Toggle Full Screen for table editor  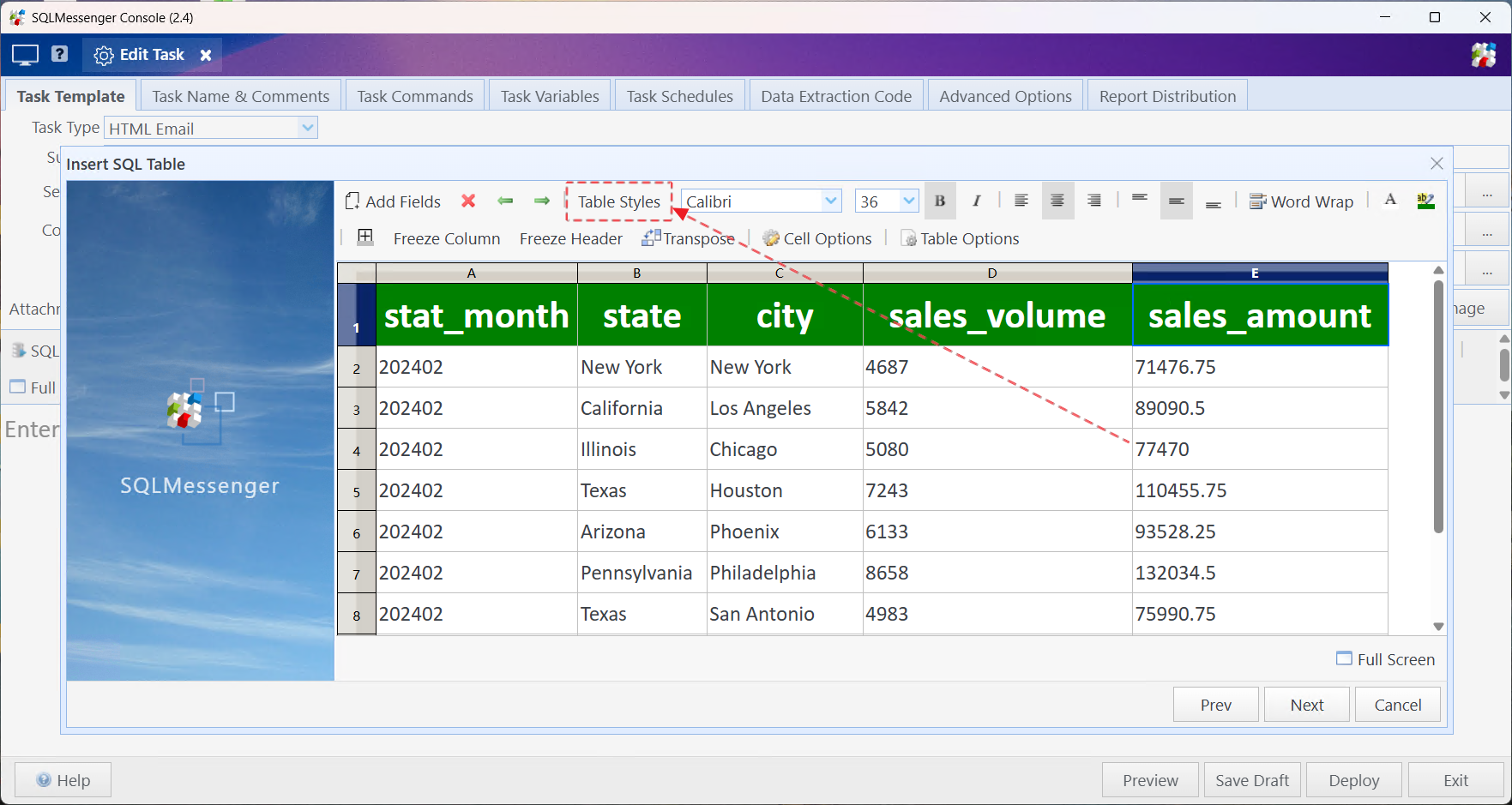tap(1385, 659)
